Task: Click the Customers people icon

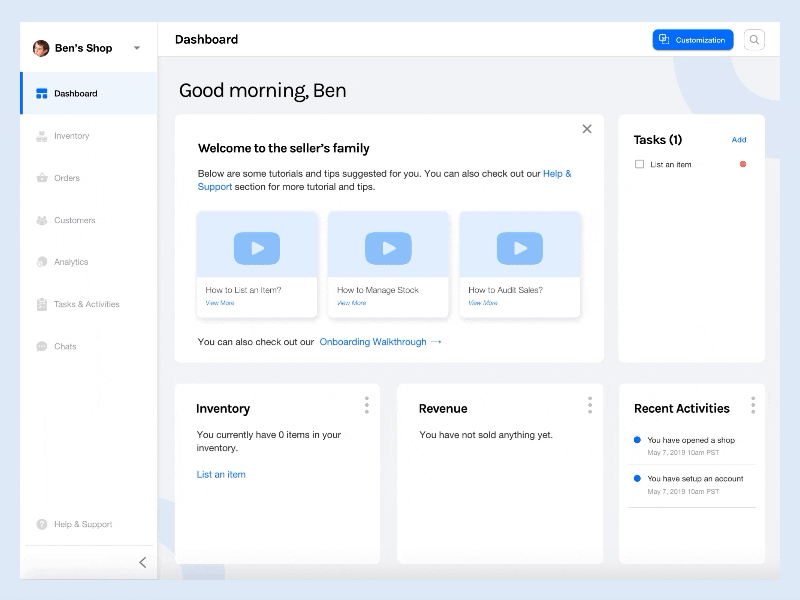Action: (x=42, y=220)
